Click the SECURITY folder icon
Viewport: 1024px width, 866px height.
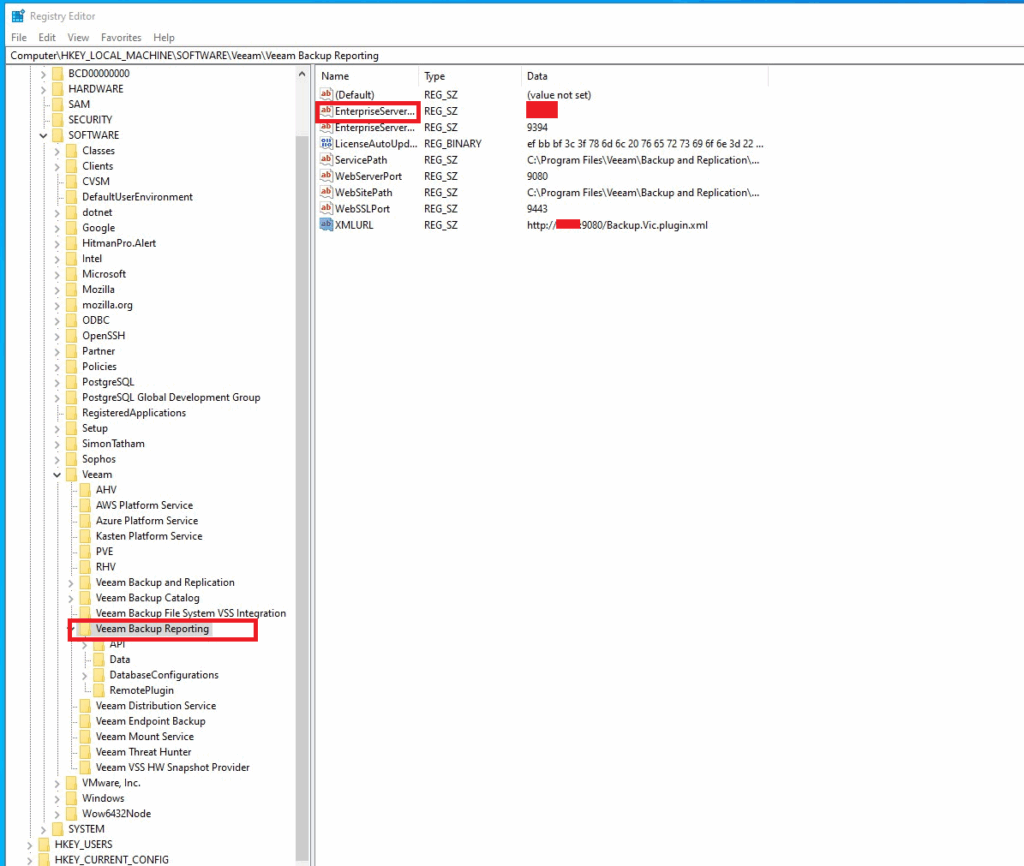pyautogui.click(x=57, y=120)
